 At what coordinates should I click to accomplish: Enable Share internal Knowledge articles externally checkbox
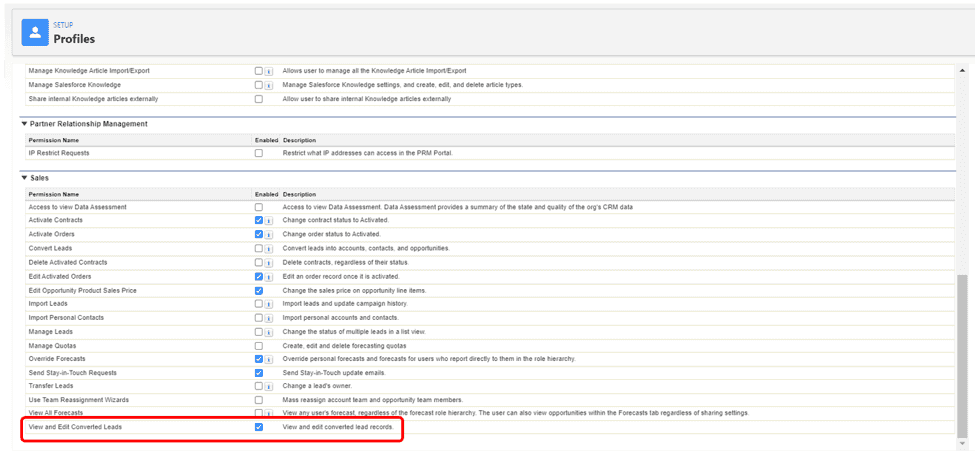259,99
